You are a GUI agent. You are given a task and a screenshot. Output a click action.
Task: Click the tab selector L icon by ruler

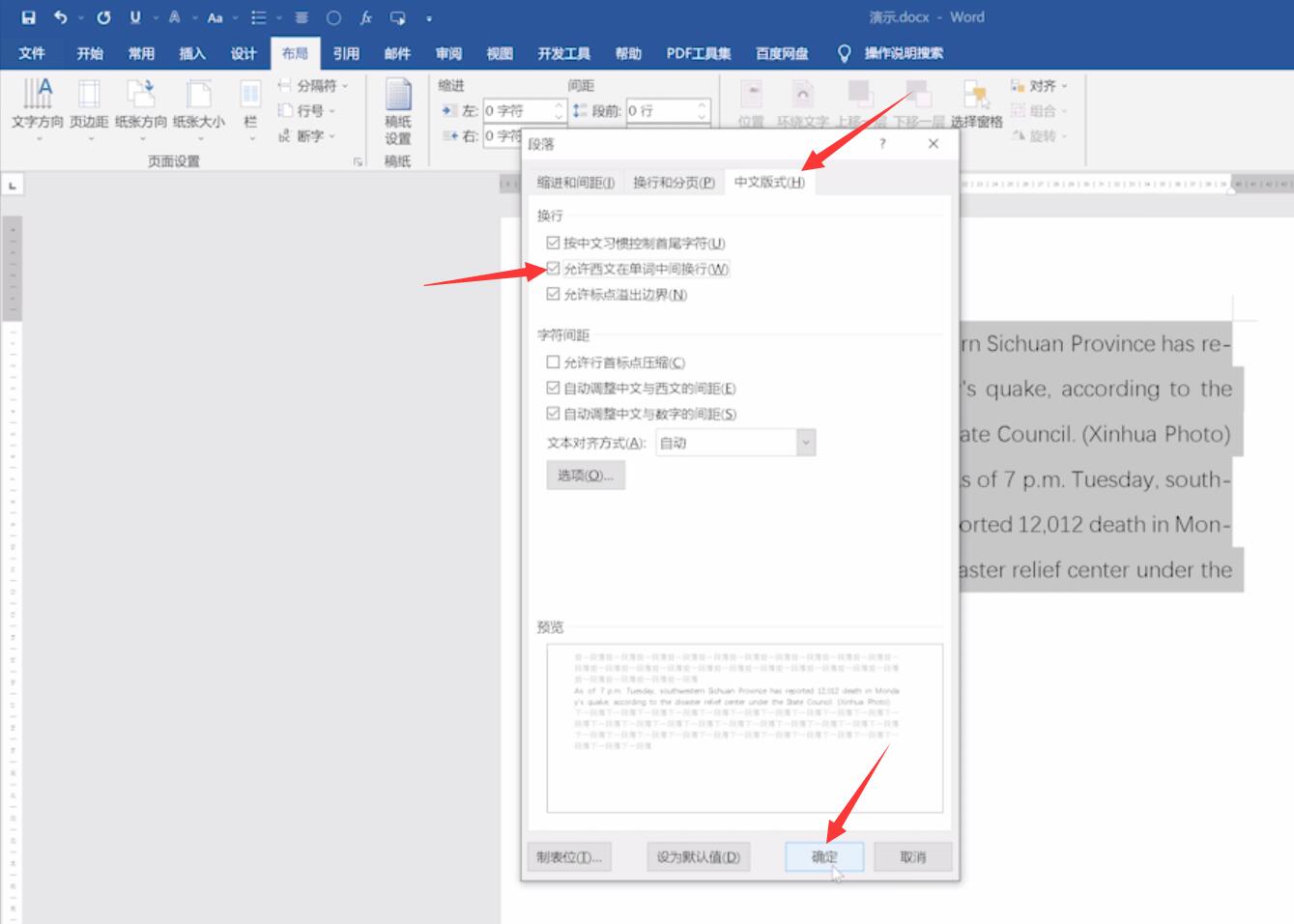[x=13, y=185]
